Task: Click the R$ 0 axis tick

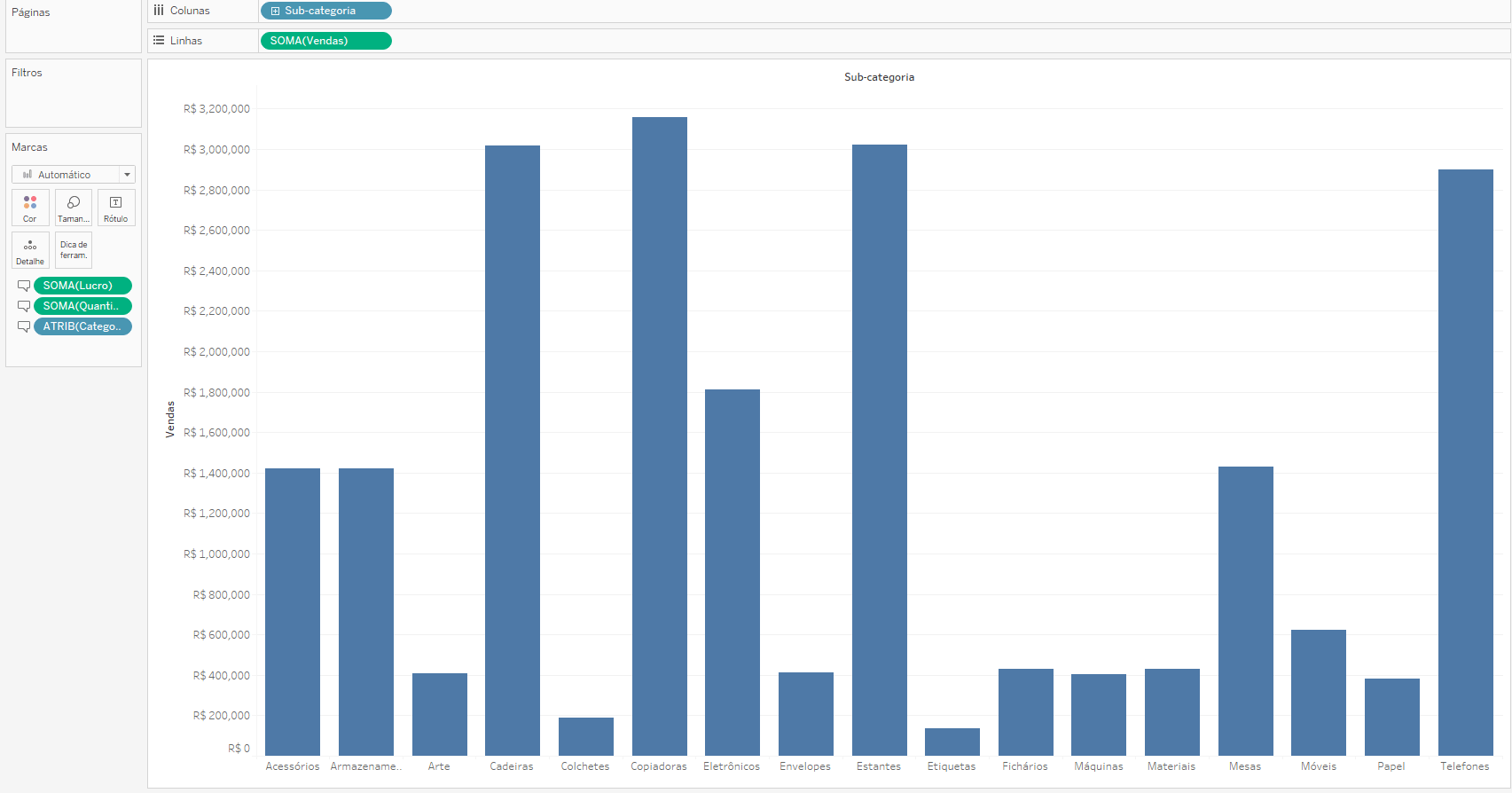Action: click(x=239, y=749)
